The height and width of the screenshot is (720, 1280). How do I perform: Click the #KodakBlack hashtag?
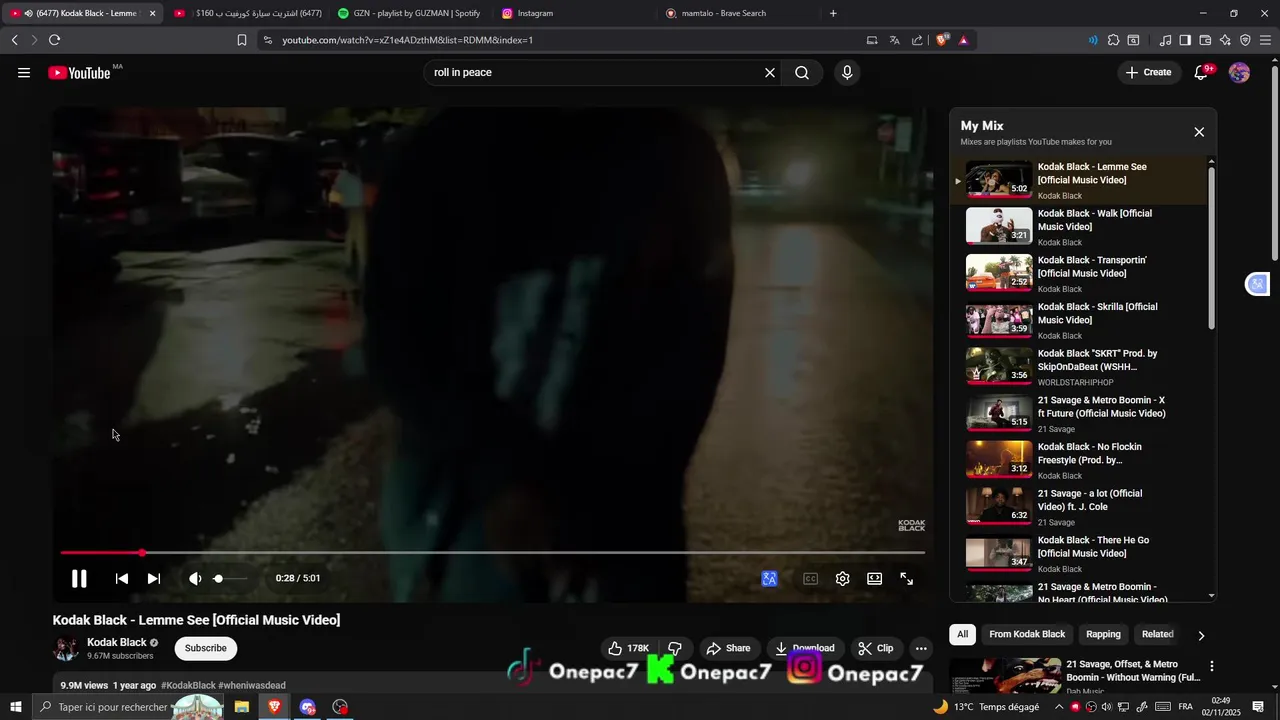click(188, 686)
